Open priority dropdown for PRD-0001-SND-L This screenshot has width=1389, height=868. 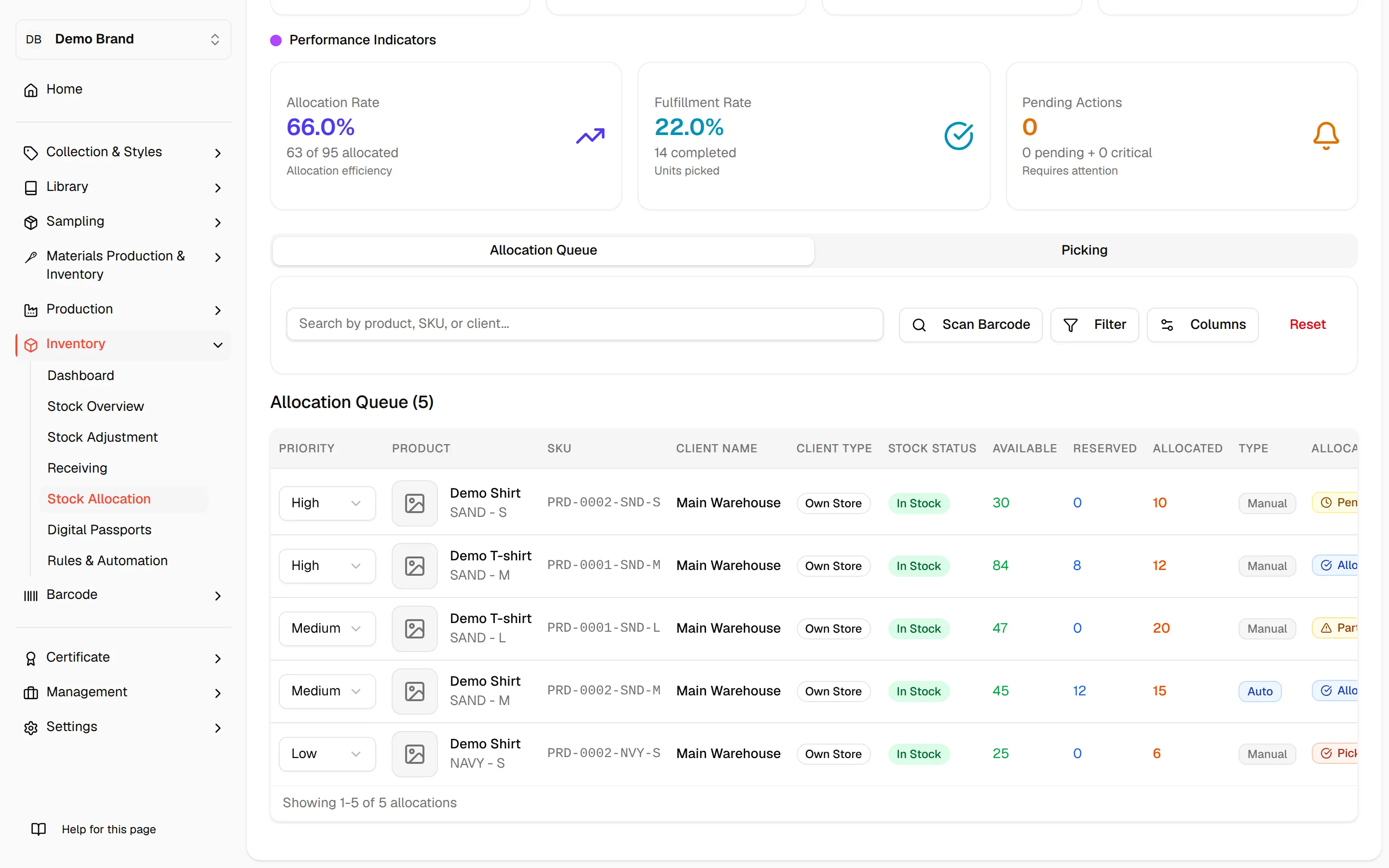(327, 628)
